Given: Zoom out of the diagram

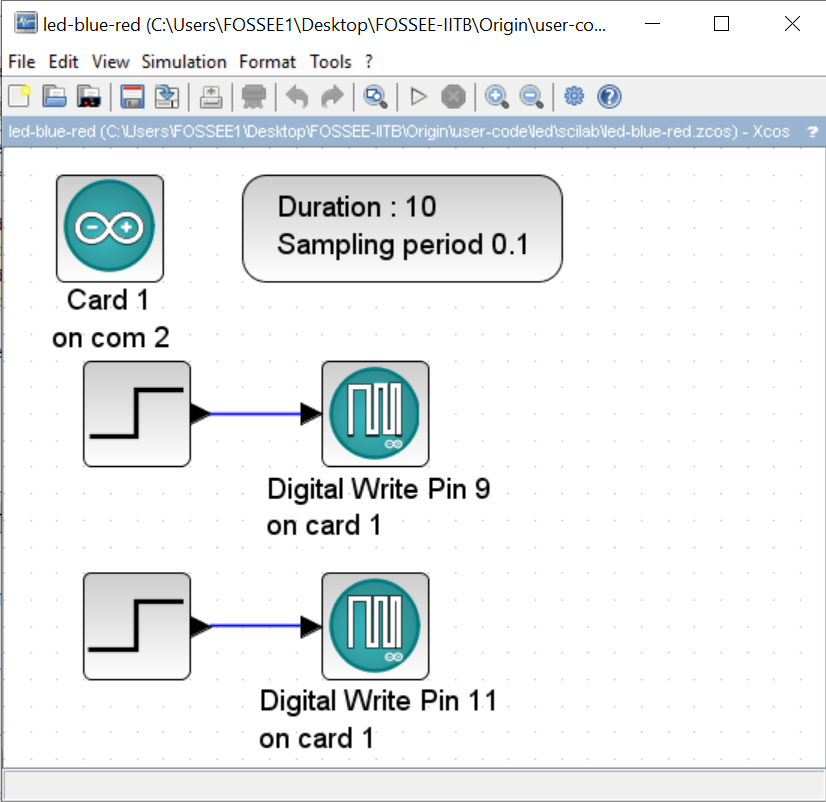Looking at the screenshot, I should [532, 97].
